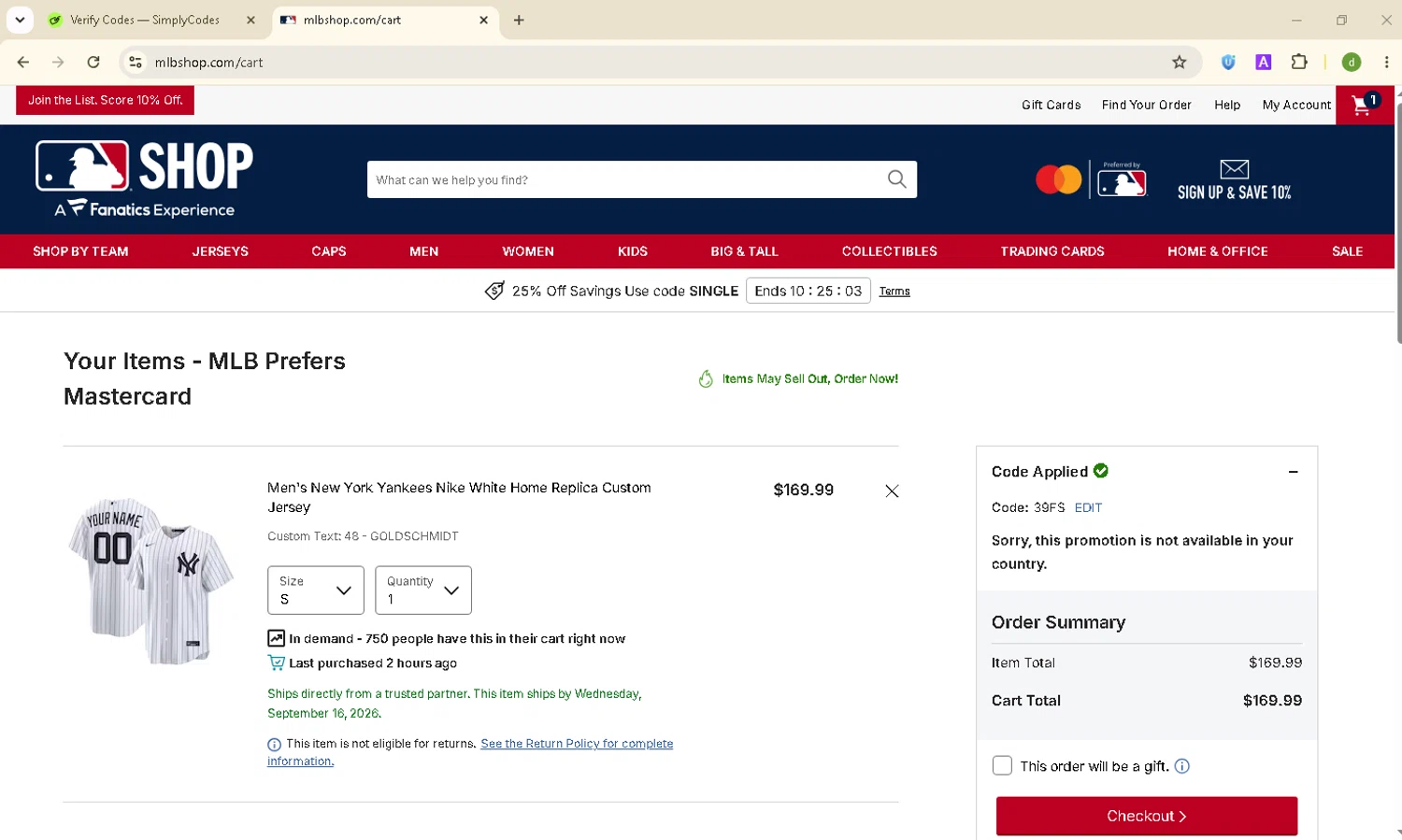Open a new browser tab
The width and height of the screenshot is (1402, 840).
point(519,20)
